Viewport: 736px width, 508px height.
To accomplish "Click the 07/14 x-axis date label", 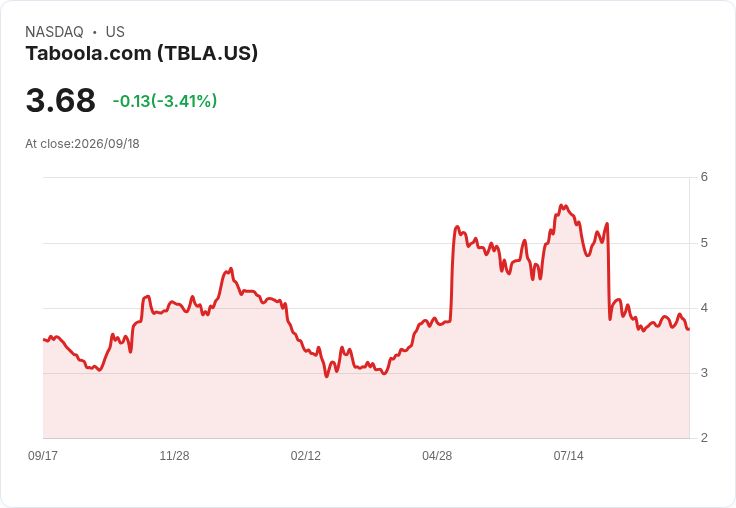I will tap(568, 455).
